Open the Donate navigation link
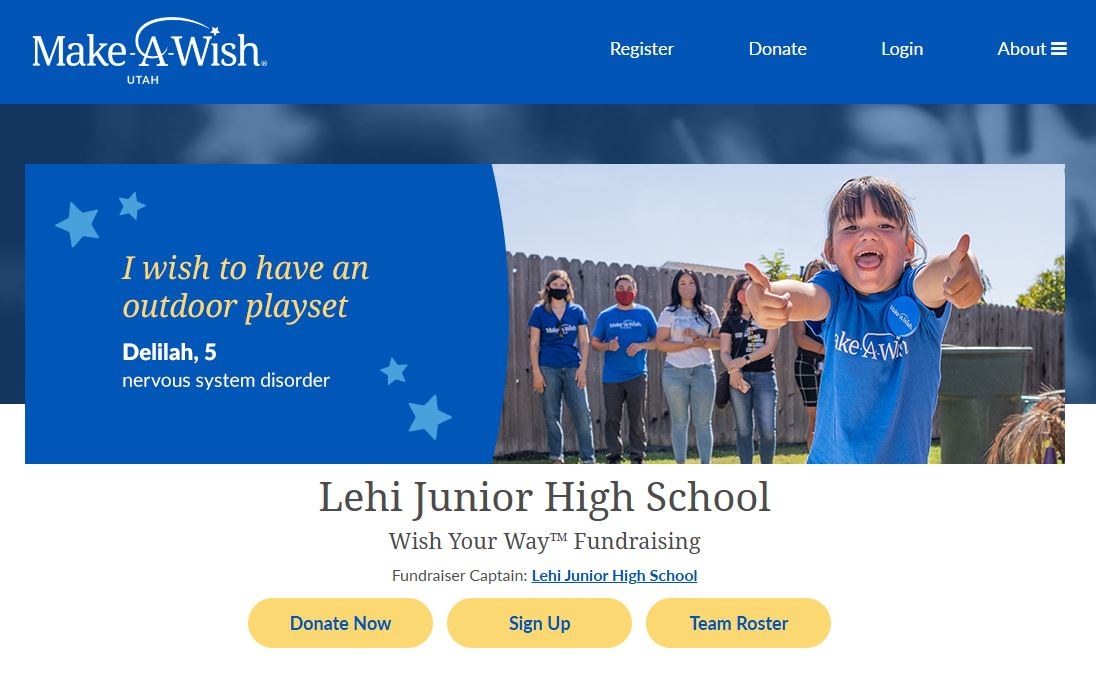The image size is (1096, 687). click(x=777, y=49)
